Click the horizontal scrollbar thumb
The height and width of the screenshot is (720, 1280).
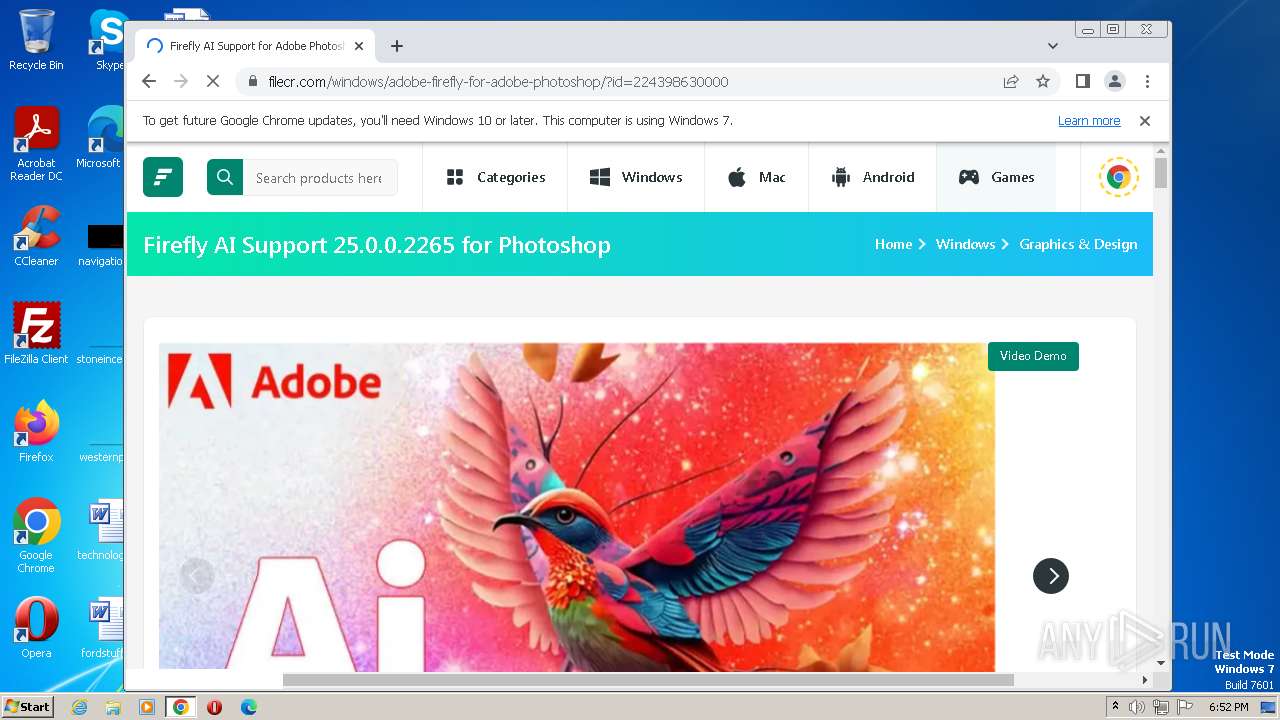click(648, 680)
